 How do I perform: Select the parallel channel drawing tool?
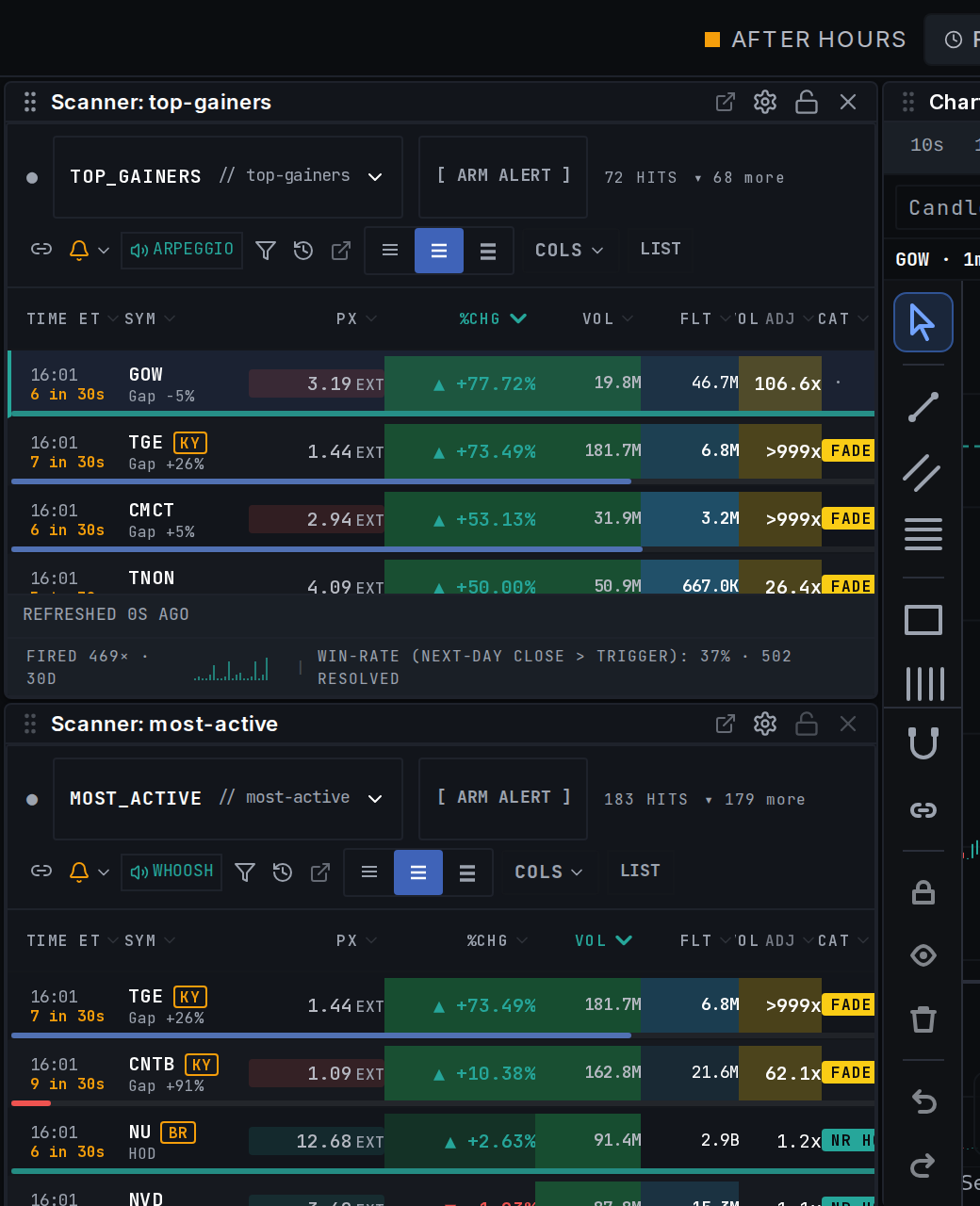coord(923,472)
